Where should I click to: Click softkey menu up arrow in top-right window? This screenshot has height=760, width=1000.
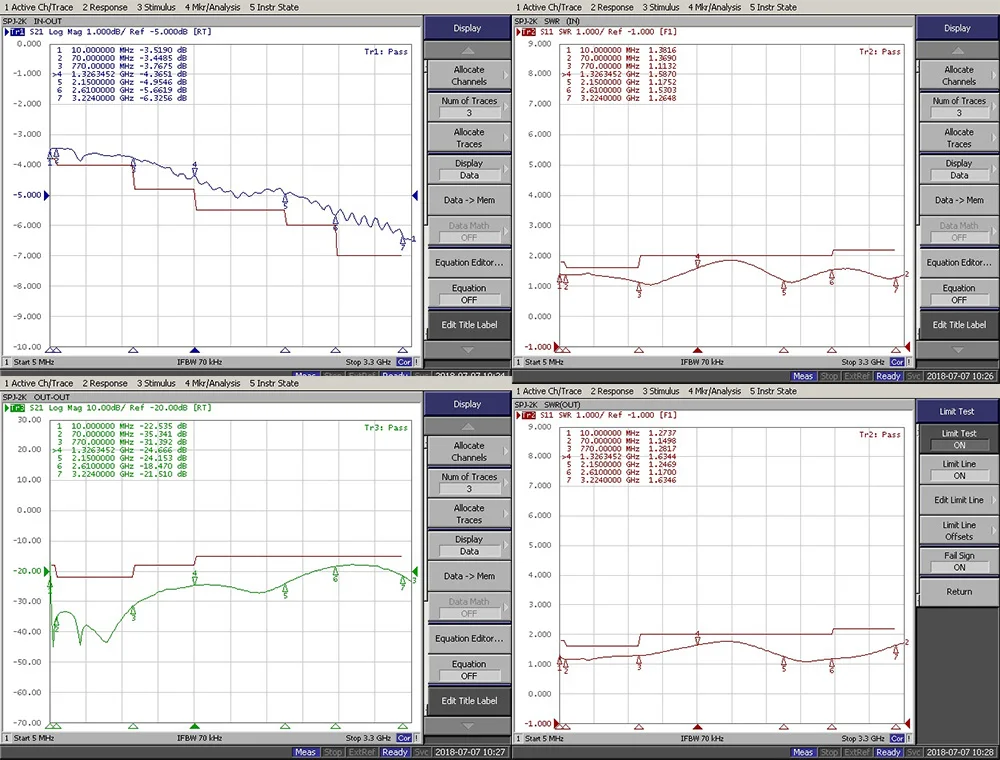pos(958,50)
